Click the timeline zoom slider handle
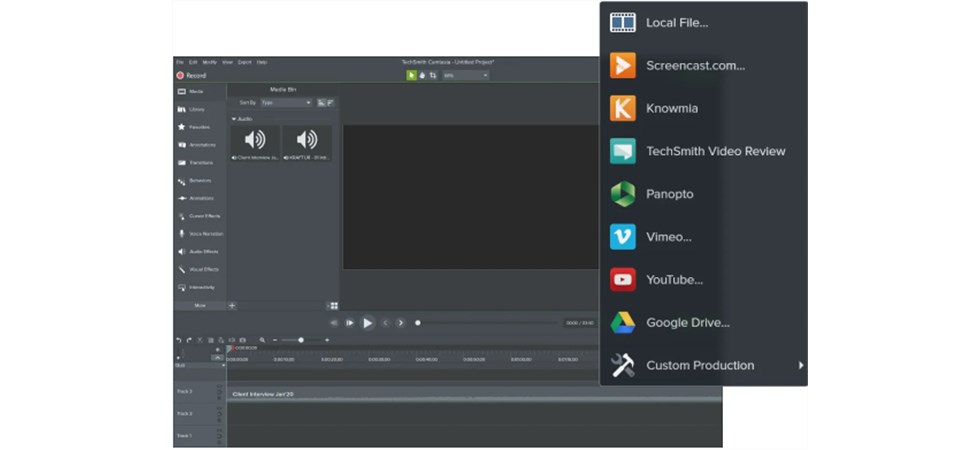The image size is (980, 450). [301, 340]
